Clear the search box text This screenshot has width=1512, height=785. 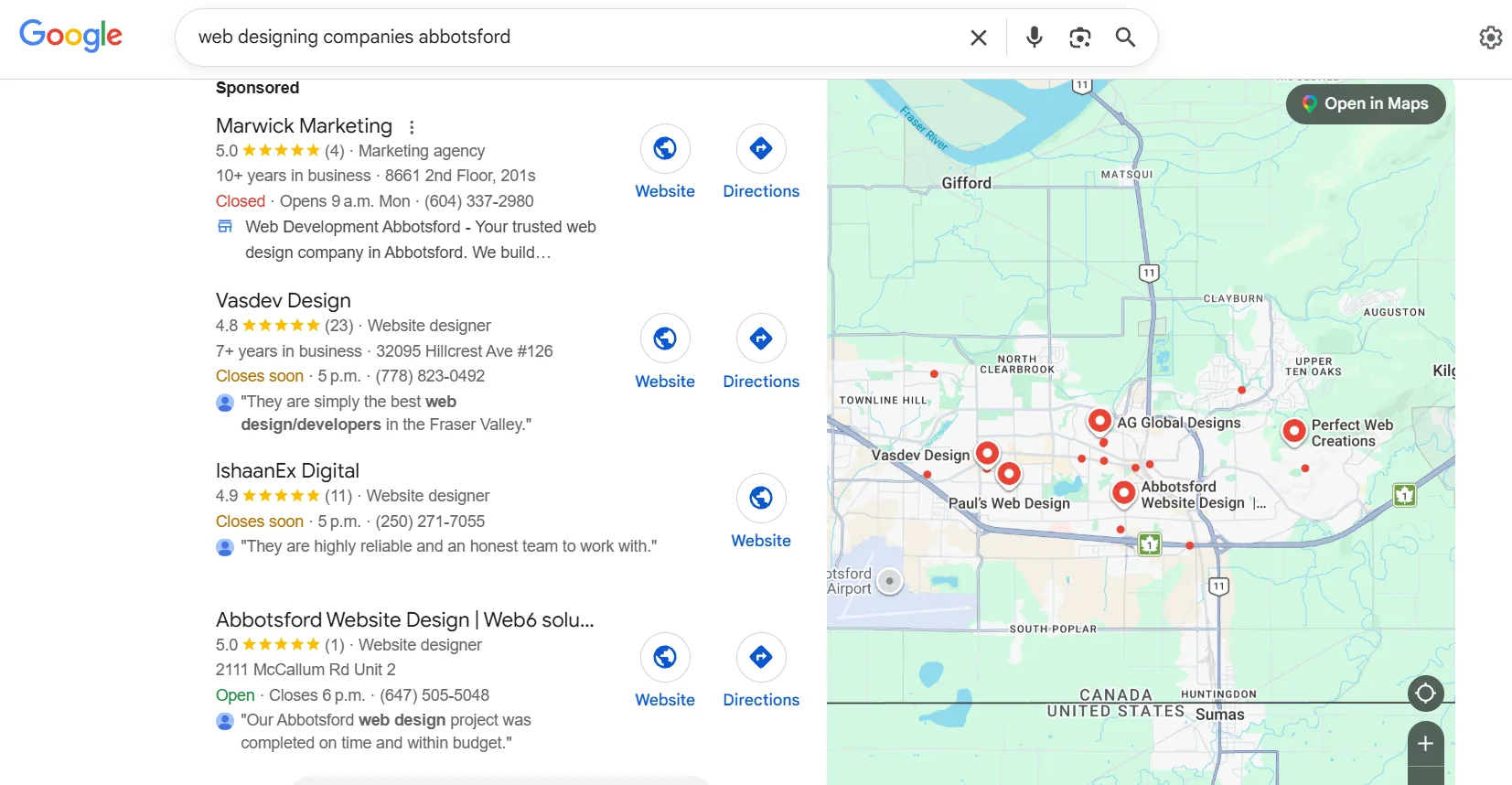pyautogui.click(x=978, y=38)
